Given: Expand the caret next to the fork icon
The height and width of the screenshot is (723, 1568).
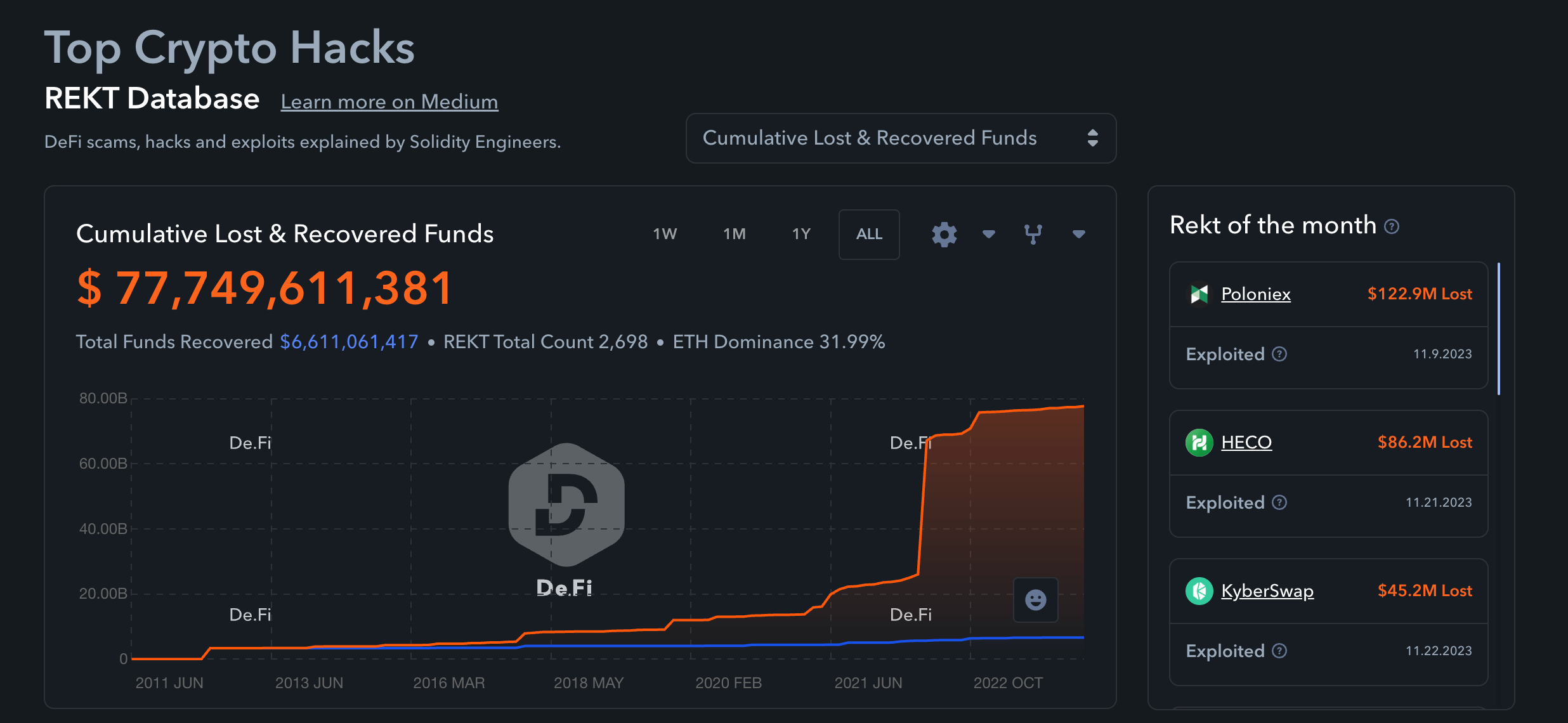Looking at the screenshot, I should (x=1078, y=234).
